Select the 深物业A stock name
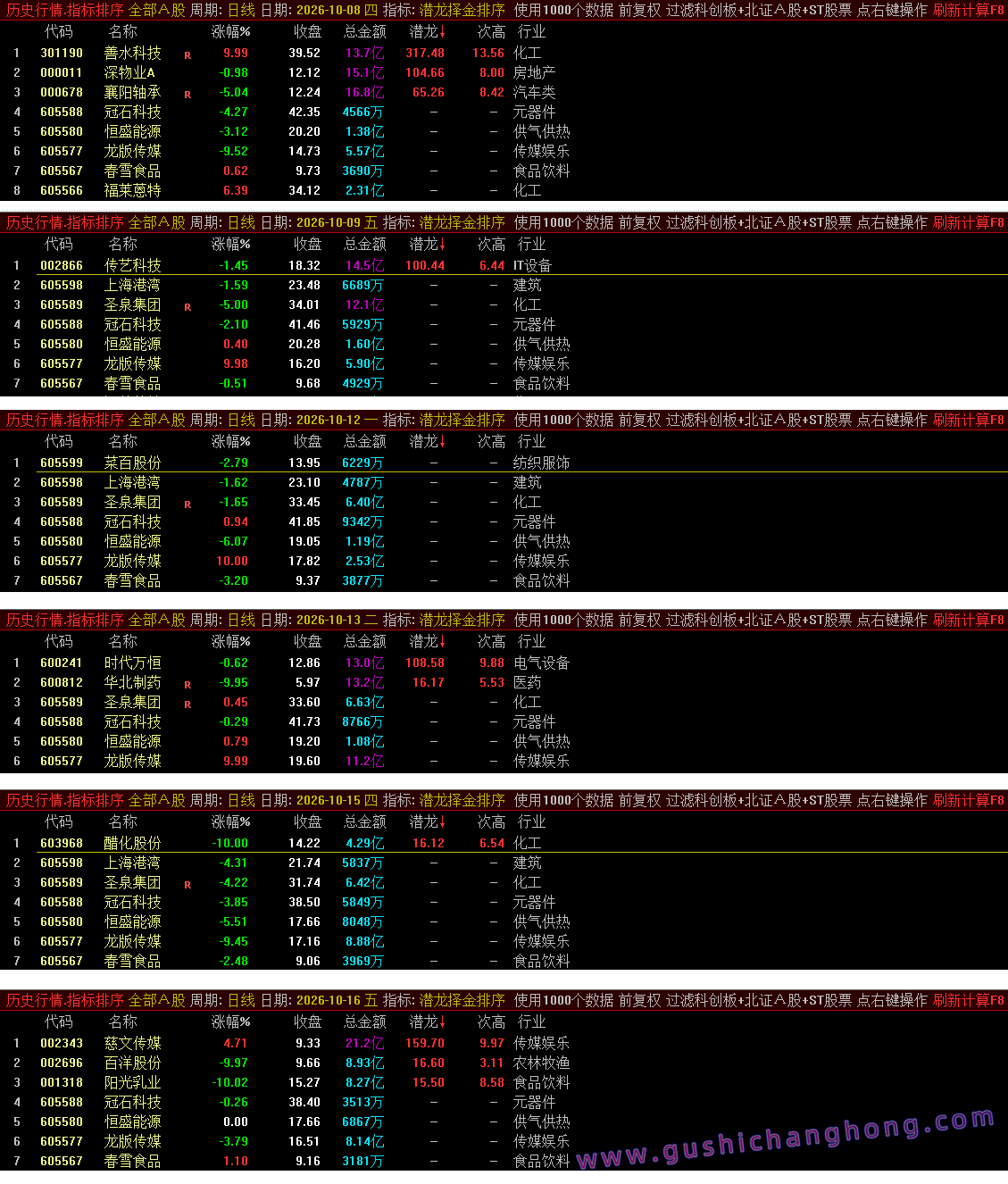Screen dimensions: 1008x1184 click(x=129, y=72)
